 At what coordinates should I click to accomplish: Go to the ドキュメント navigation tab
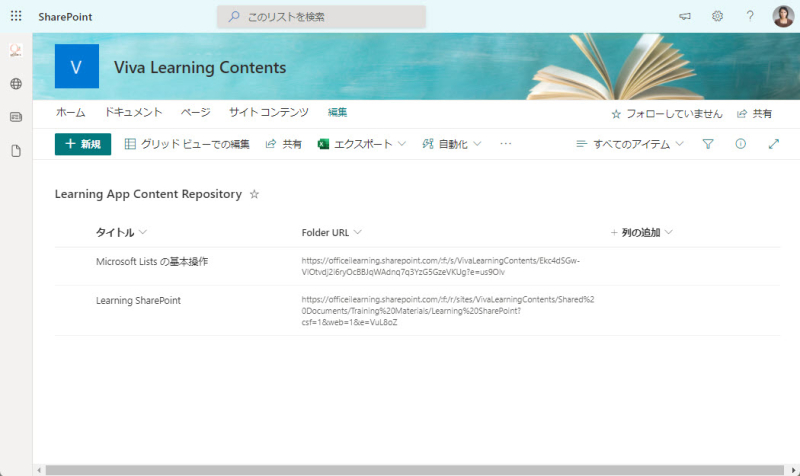(x=133, y=113)
